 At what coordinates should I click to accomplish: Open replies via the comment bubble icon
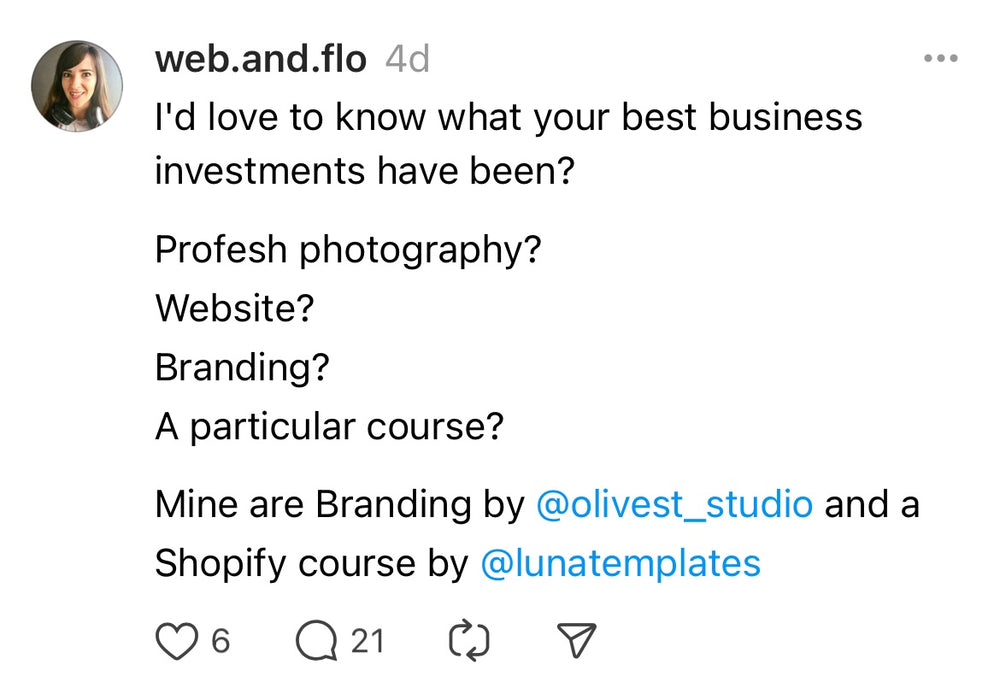click(317, 641)
